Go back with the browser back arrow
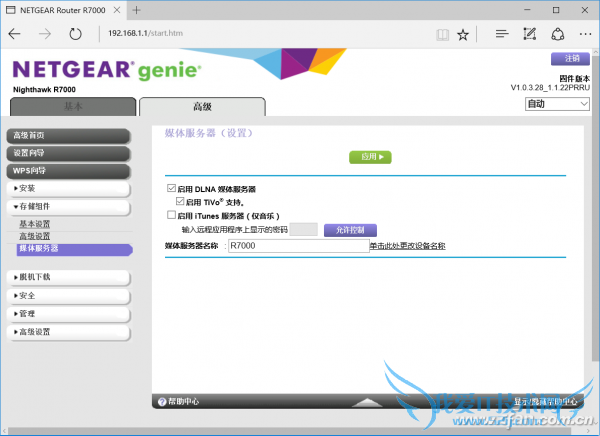Viewport: 600px width, 436px height. point(14,34)
